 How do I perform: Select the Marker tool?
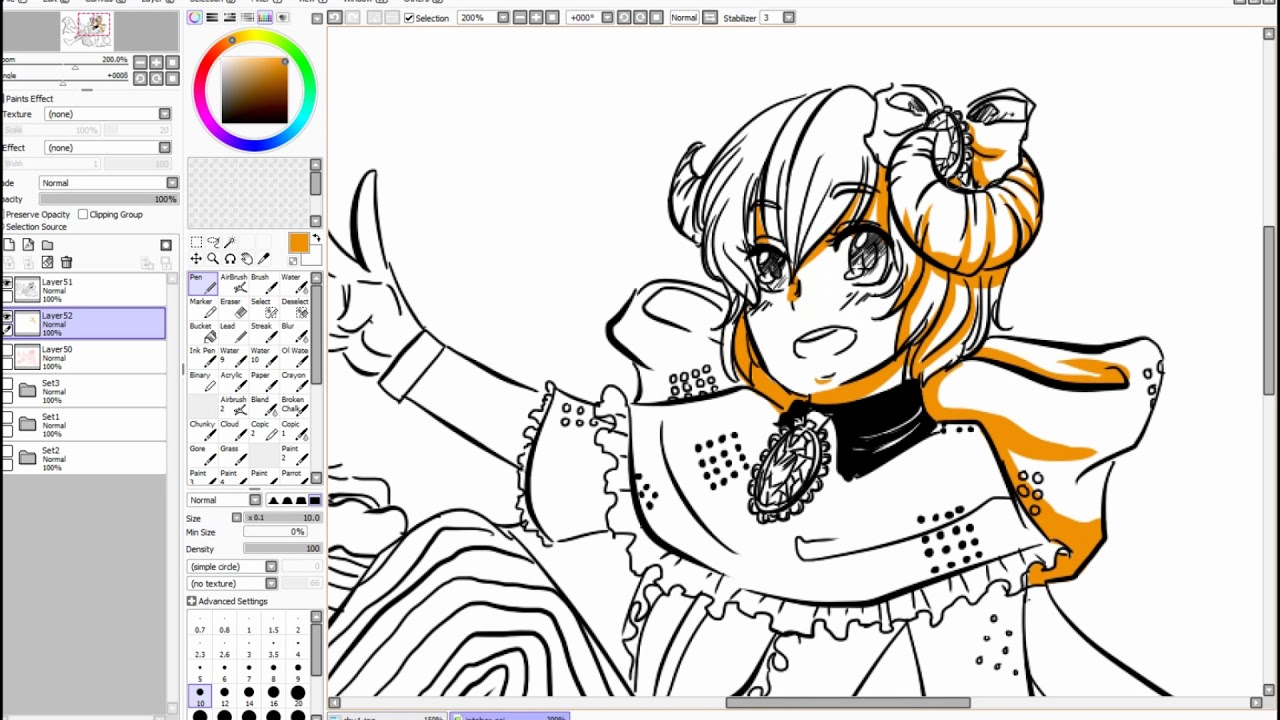[x=203, y=308]
